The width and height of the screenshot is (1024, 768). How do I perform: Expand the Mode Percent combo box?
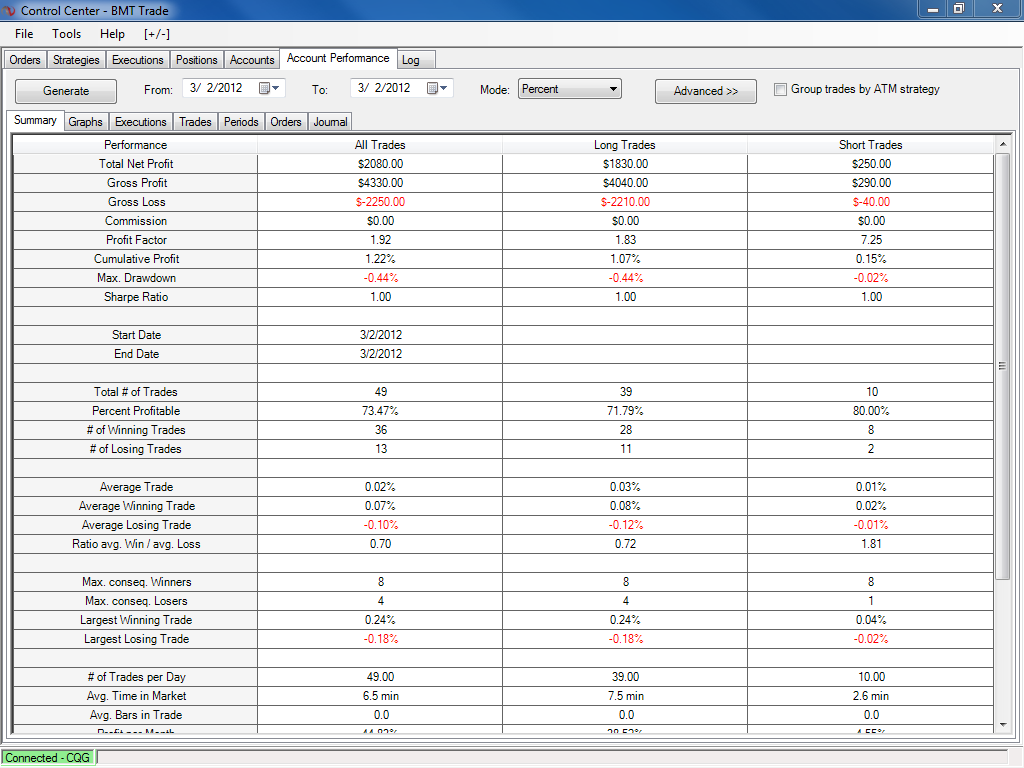569,89
